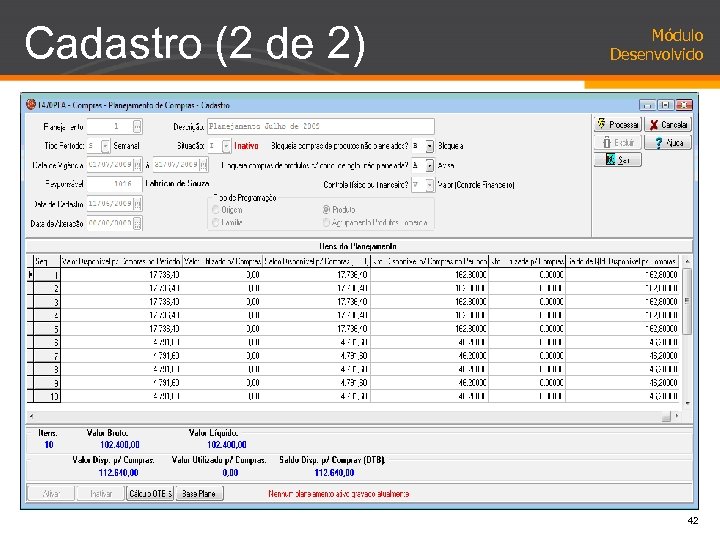Click the Descrição input field
Screen dimensions: 720x540
[321, 126]
